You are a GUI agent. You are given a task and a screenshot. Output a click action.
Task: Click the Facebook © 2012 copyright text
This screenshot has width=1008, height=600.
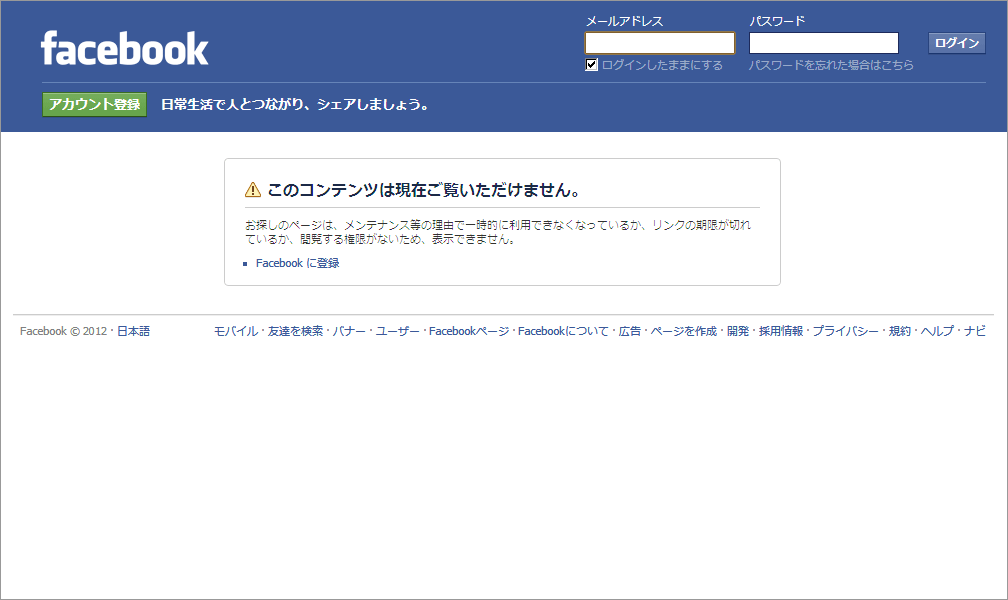point(63,331)
